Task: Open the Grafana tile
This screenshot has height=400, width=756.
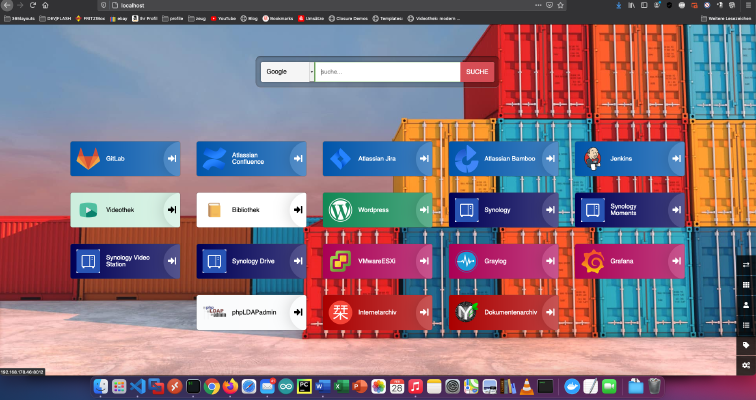Action: (630, 261)
